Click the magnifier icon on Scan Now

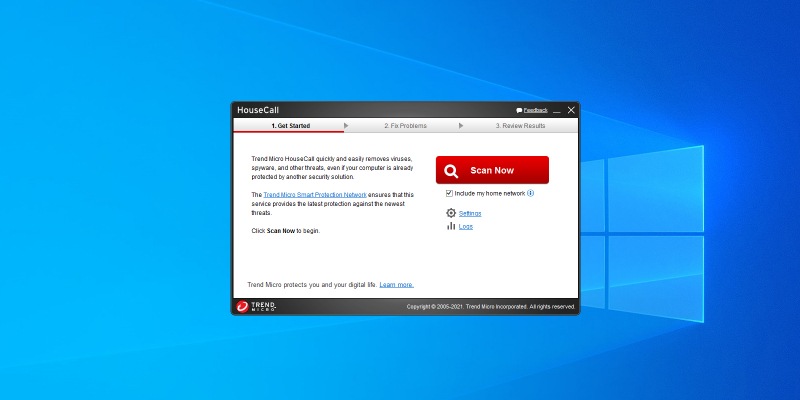click(x=451, y=171)
